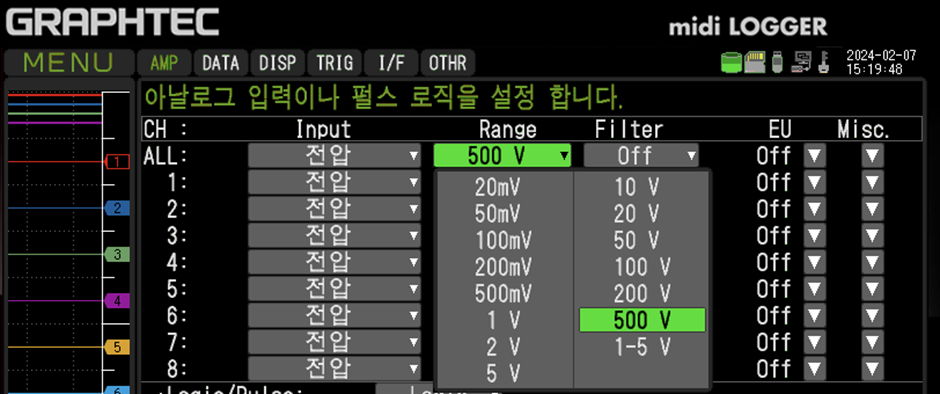
Task: Open ALL row EU arrow button
Action: pos(815,157)
